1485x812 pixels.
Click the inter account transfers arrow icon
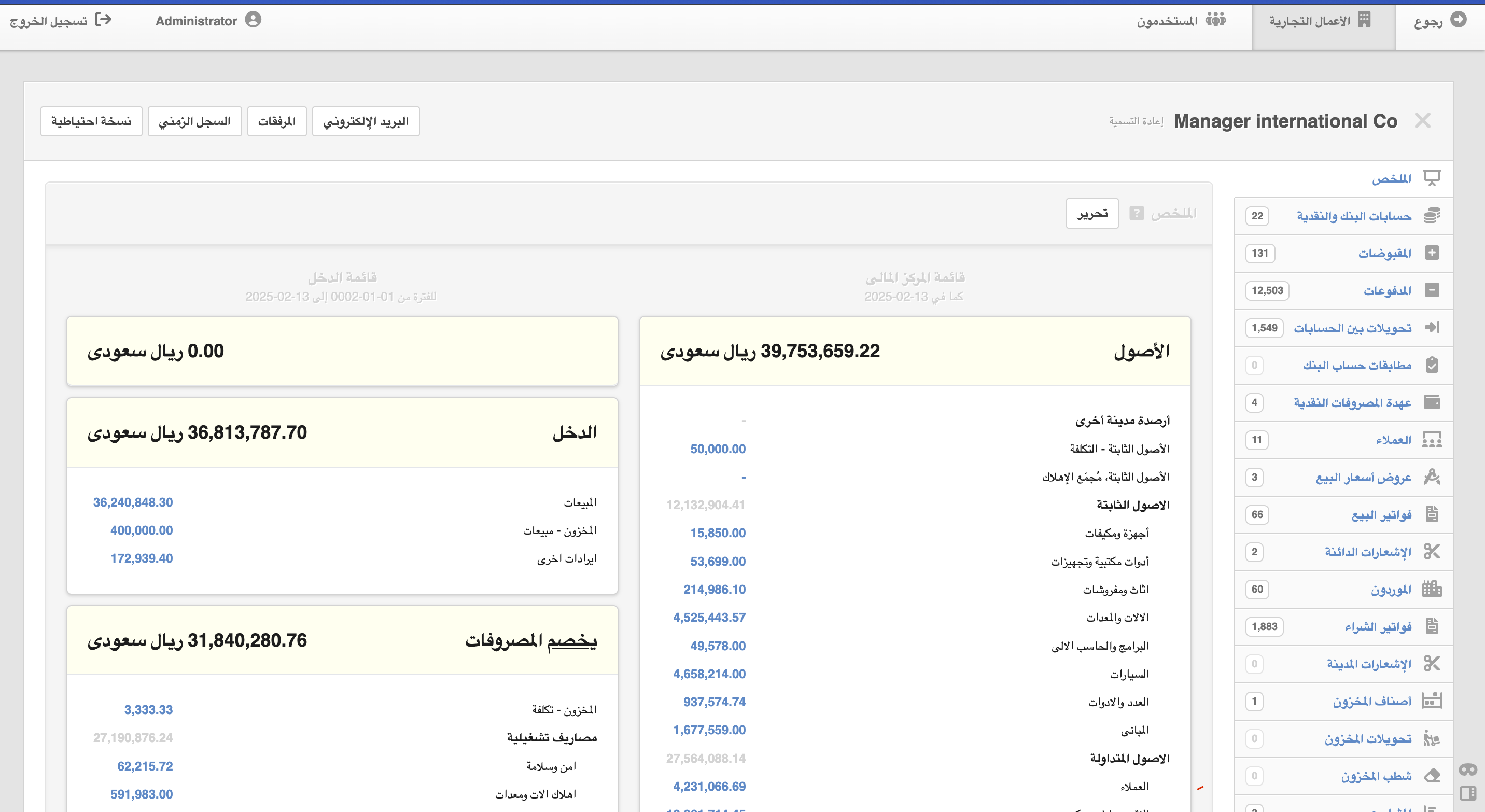click(1432, 327)
